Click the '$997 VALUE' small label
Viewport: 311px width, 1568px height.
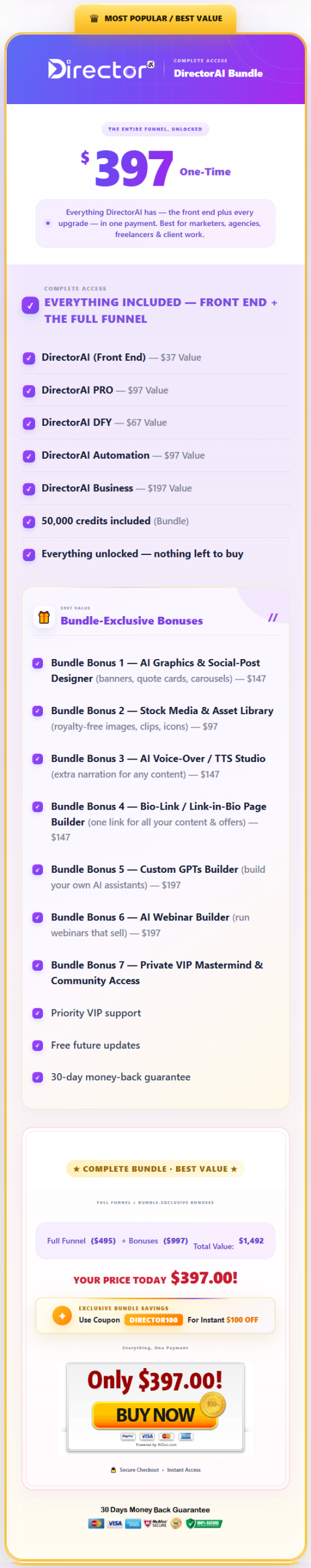click(x=75, y=608)
